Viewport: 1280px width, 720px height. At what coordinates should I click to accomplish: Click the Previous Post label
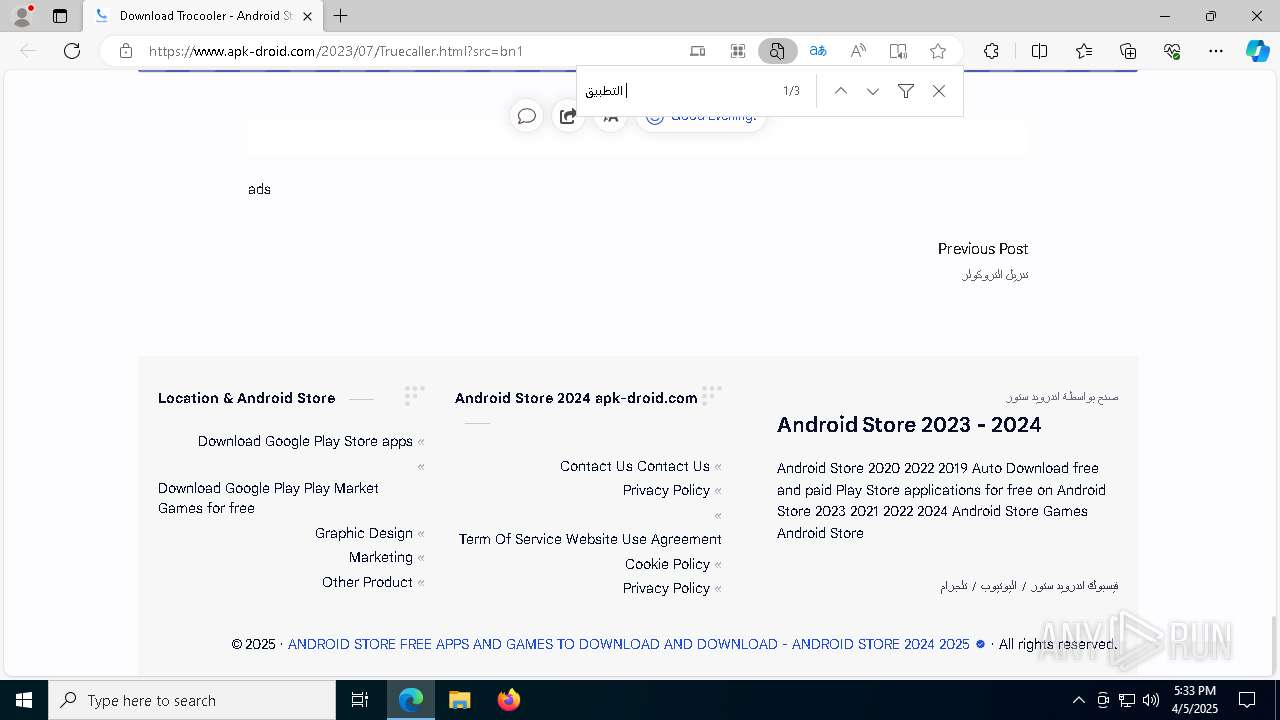pos(983,249)
